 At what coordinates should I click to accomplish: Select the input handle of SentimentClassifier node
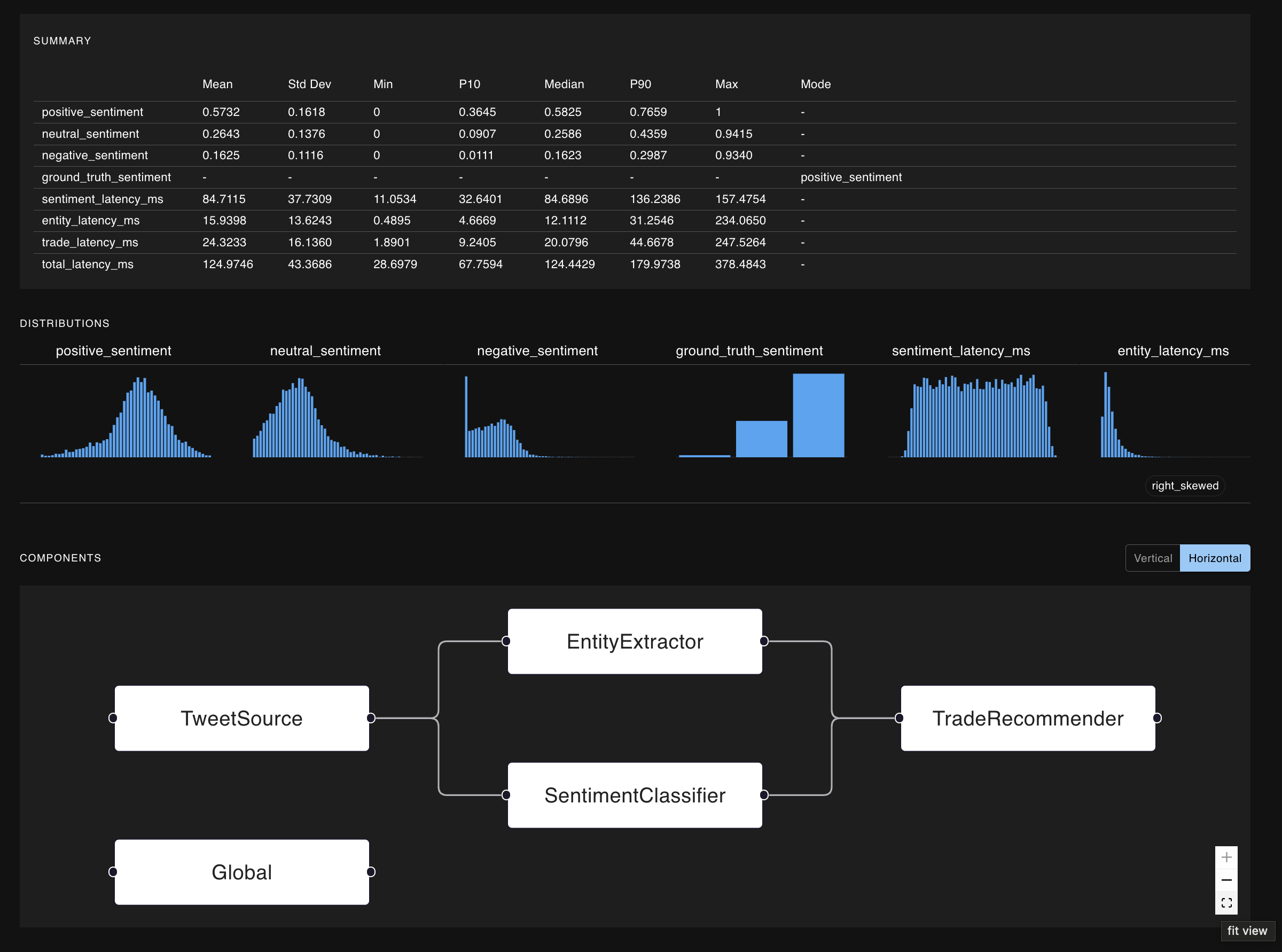pos(505,796)
